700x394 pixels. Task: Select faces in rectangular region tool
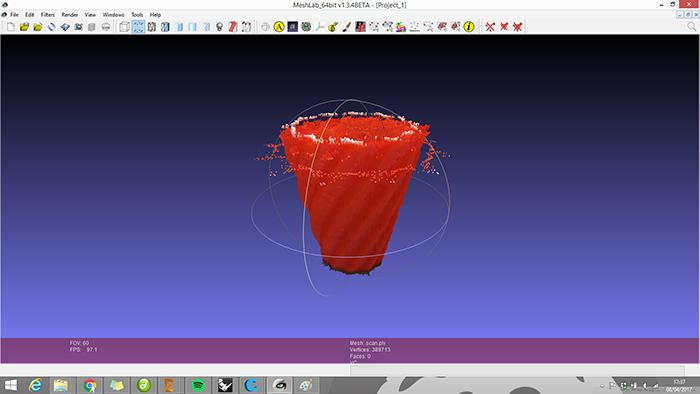click(x=428, y=27)
